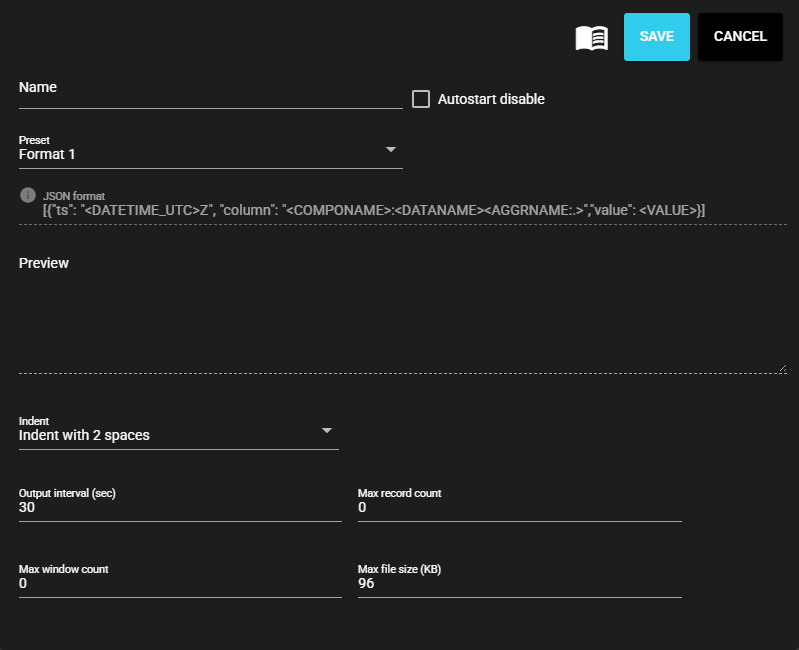Screen dimensions: 799x650
Task: Click the "Preset" field label
Action: 34,140
